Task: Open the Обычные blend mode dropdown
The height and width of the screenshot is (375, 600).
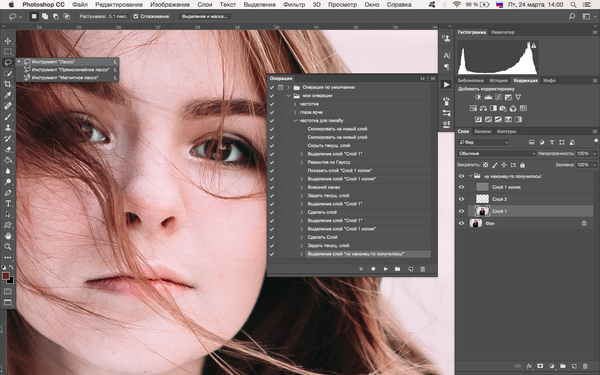Action: [497, 153]
